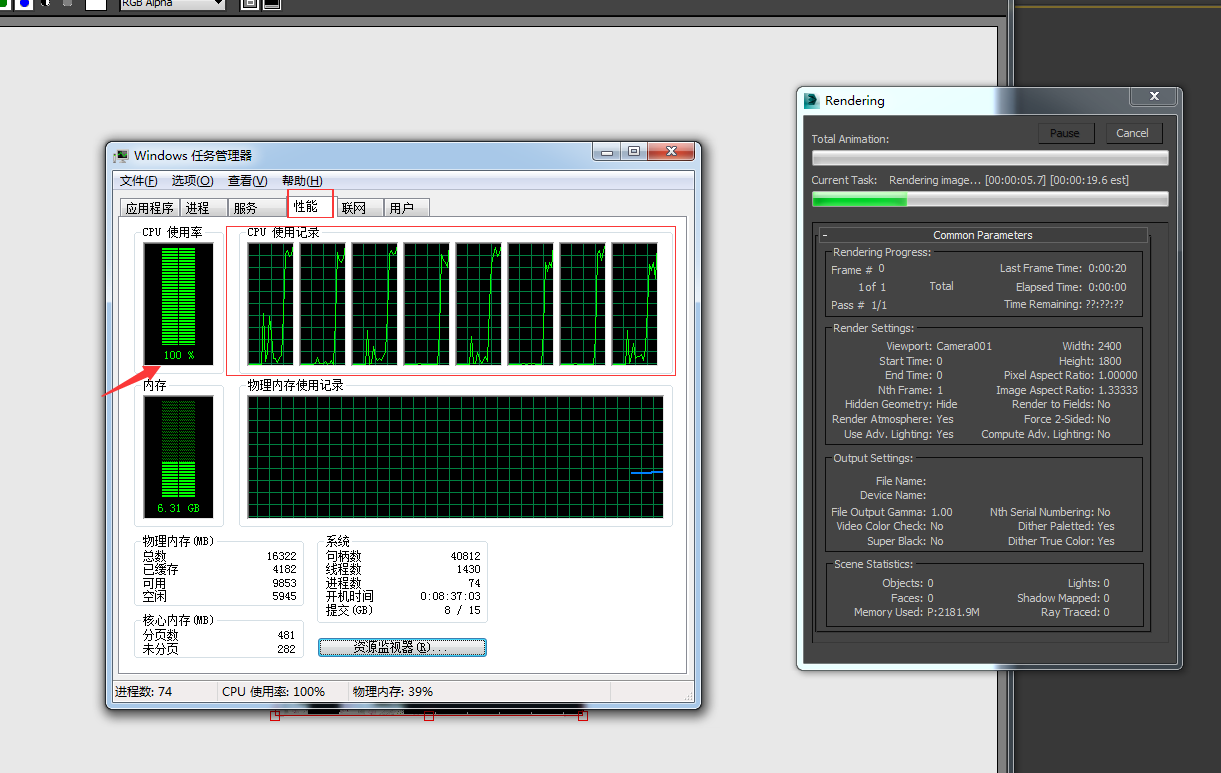Click the CPU usage gauge showing 100 %
The height and width of the screenshot is (773, 1221).
[178, 304]
